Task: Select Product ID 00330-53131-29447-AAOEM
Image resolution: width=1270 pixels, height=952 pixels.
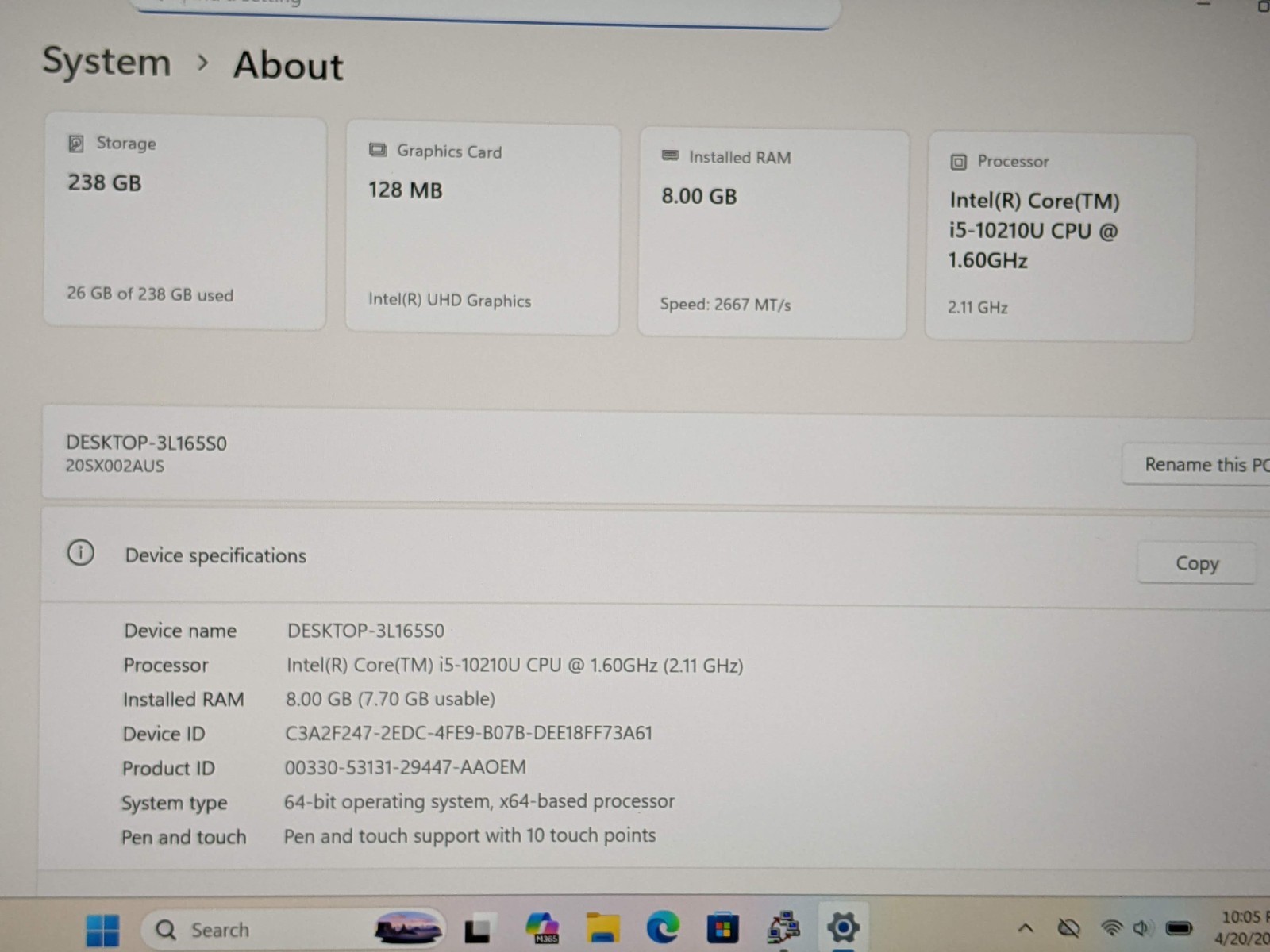Action: click(405, 767)
